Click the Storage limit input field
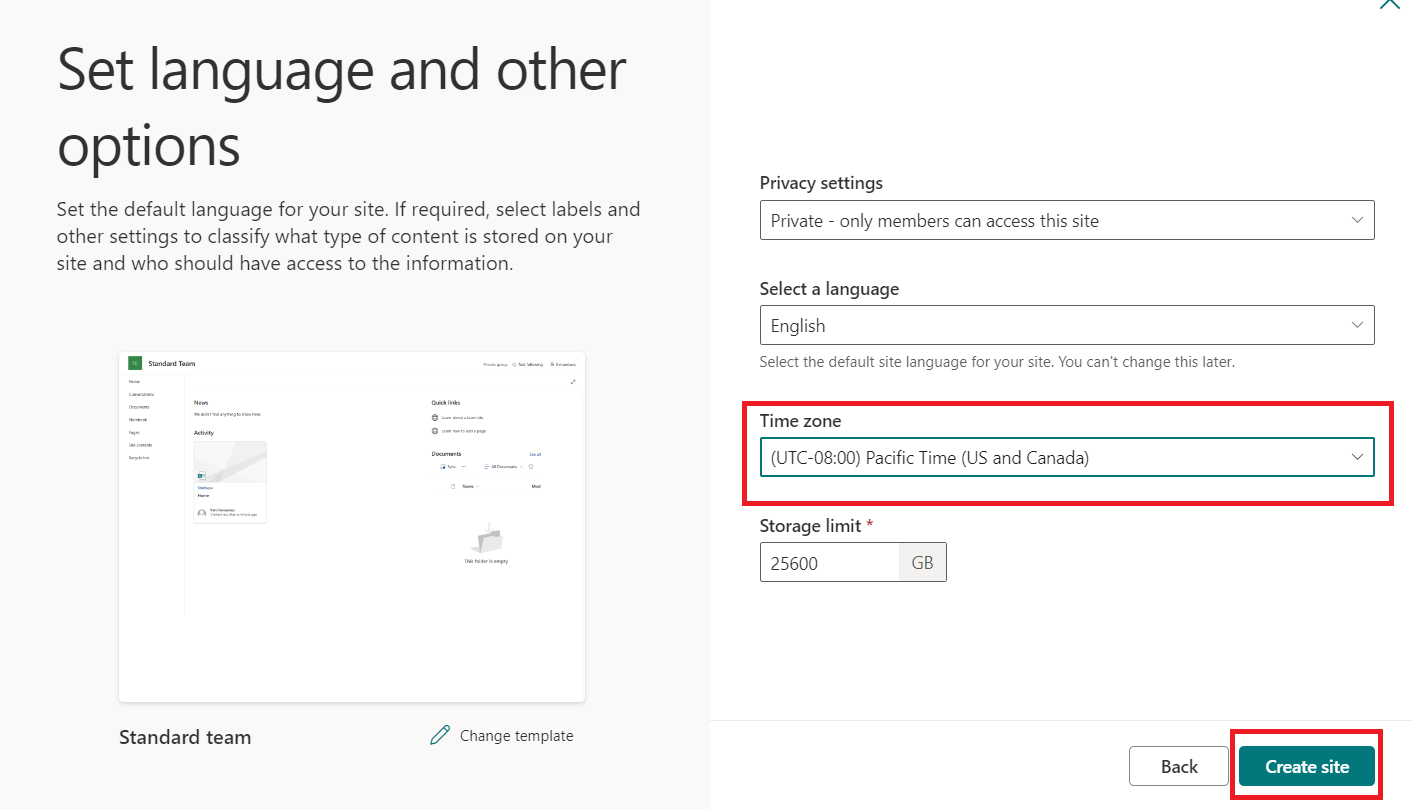1412x809 pixels. (x=829, y=563)
